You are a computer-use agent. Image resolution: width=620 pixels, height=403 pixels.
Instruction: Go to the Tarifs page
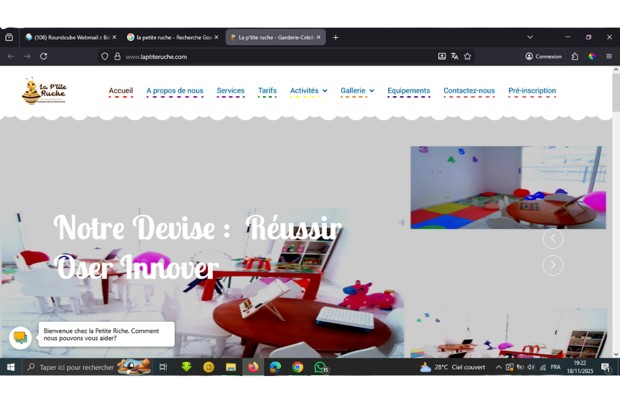[267, 91]
